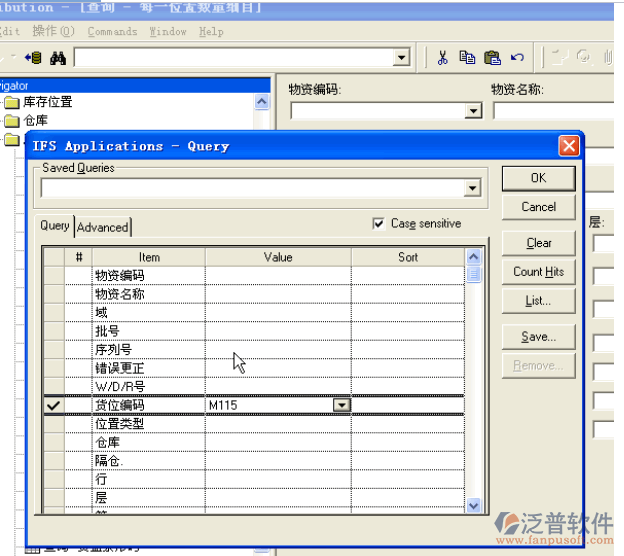Image resolution: width=624 pixels, height=556 pixels.
Task: Click the 位置类型 row in Item column
Action: click(x=148, y=423)
